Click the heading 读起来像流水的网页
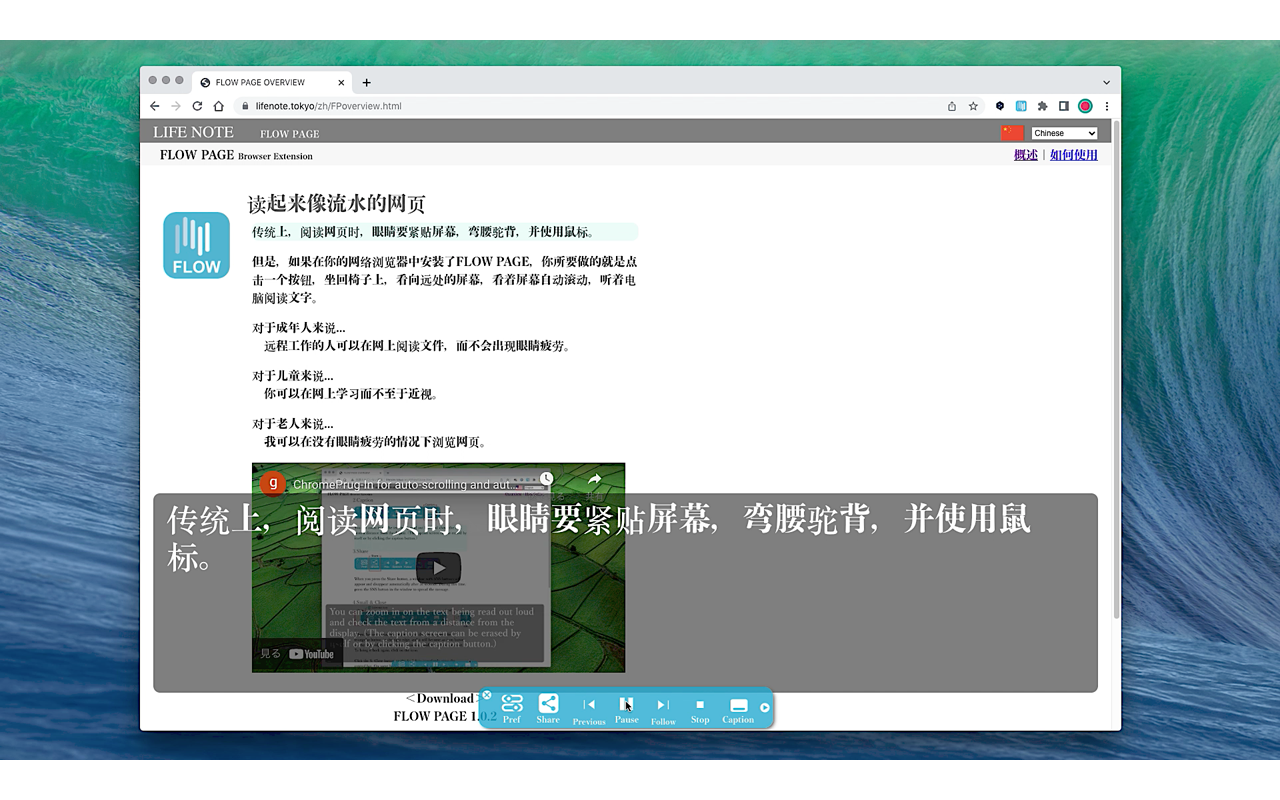This screenshot has width=1280, height=800. click(x=337, y=204)
